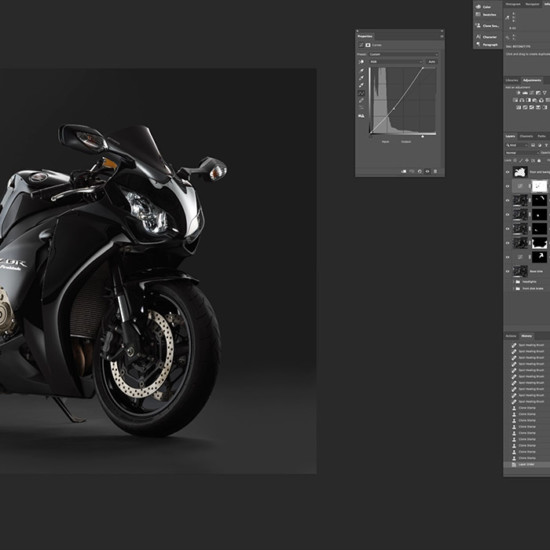
Task: Hide the topmost floor layer via eye icon
Action: point(508,172)
